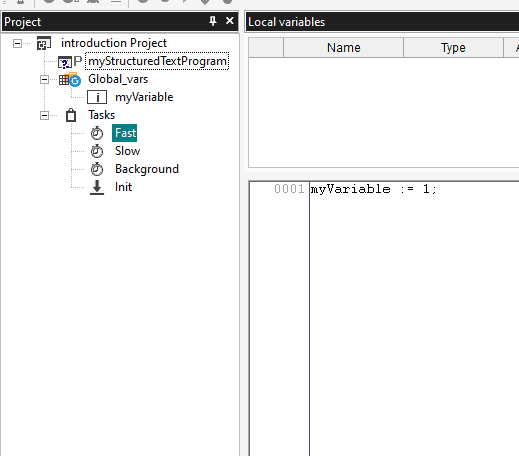Screen dimensions: 519x456
Task: Click the Background task stopwatch icon
Action: [x=97, y=169]
